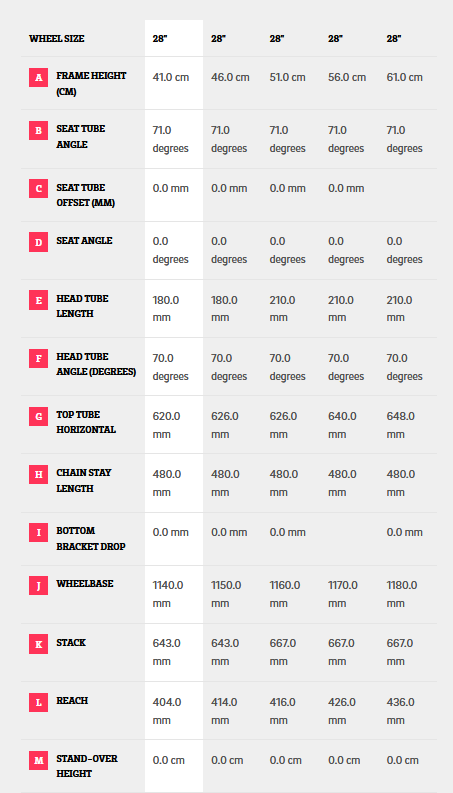Click the red B badge for Seat Tube Angle

[38, 130]
